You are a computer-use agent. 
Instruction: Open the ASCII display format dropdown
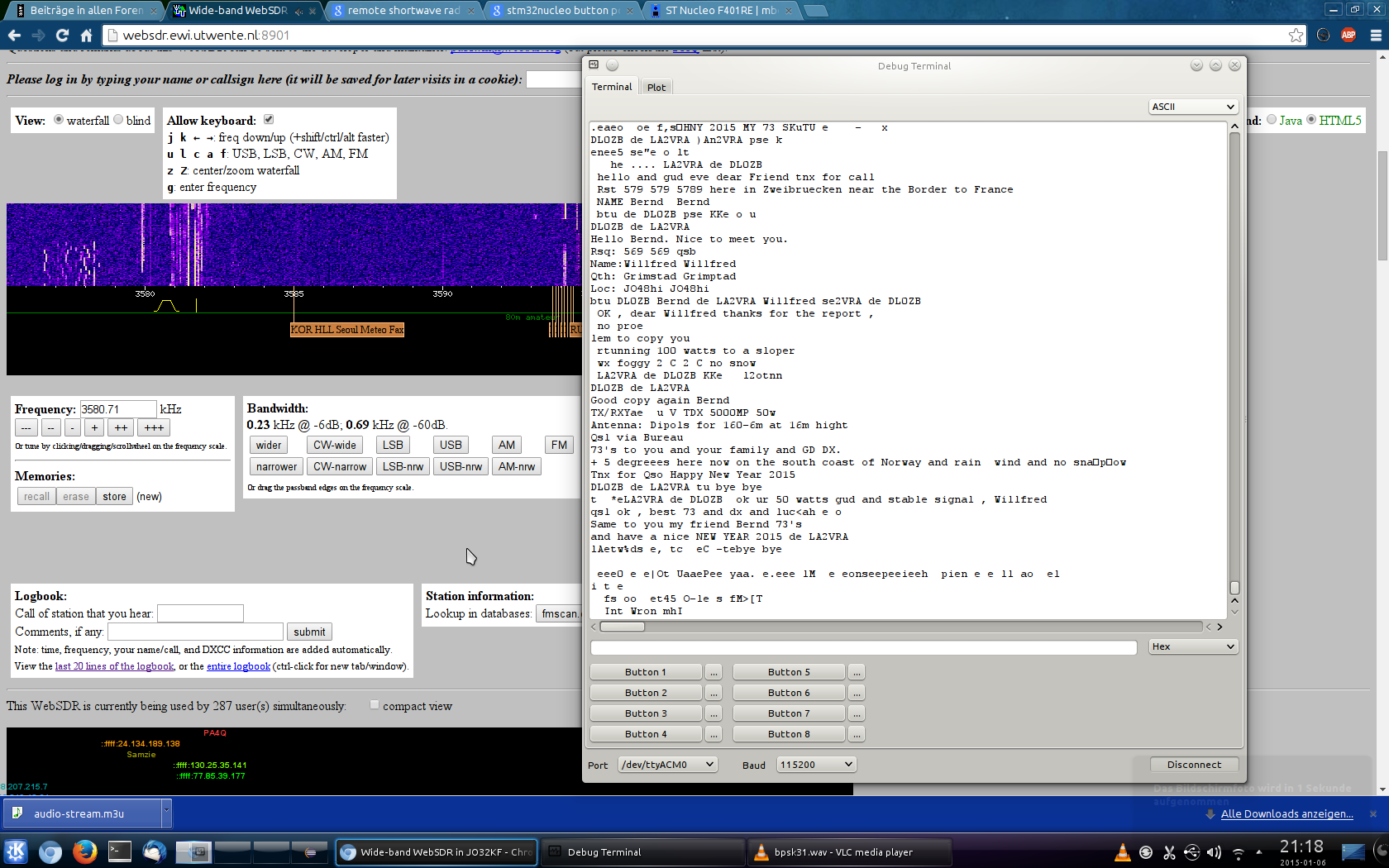pyautogui.click(x=1193, y=107)
